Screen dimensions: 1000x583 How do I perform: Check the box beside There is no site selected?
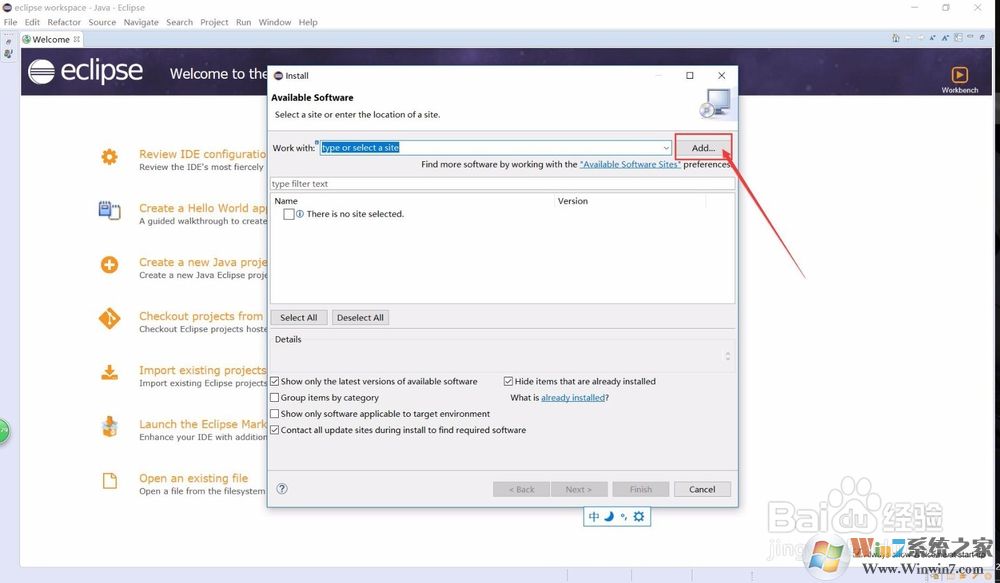pyautogui.click(x=289, y=214)
